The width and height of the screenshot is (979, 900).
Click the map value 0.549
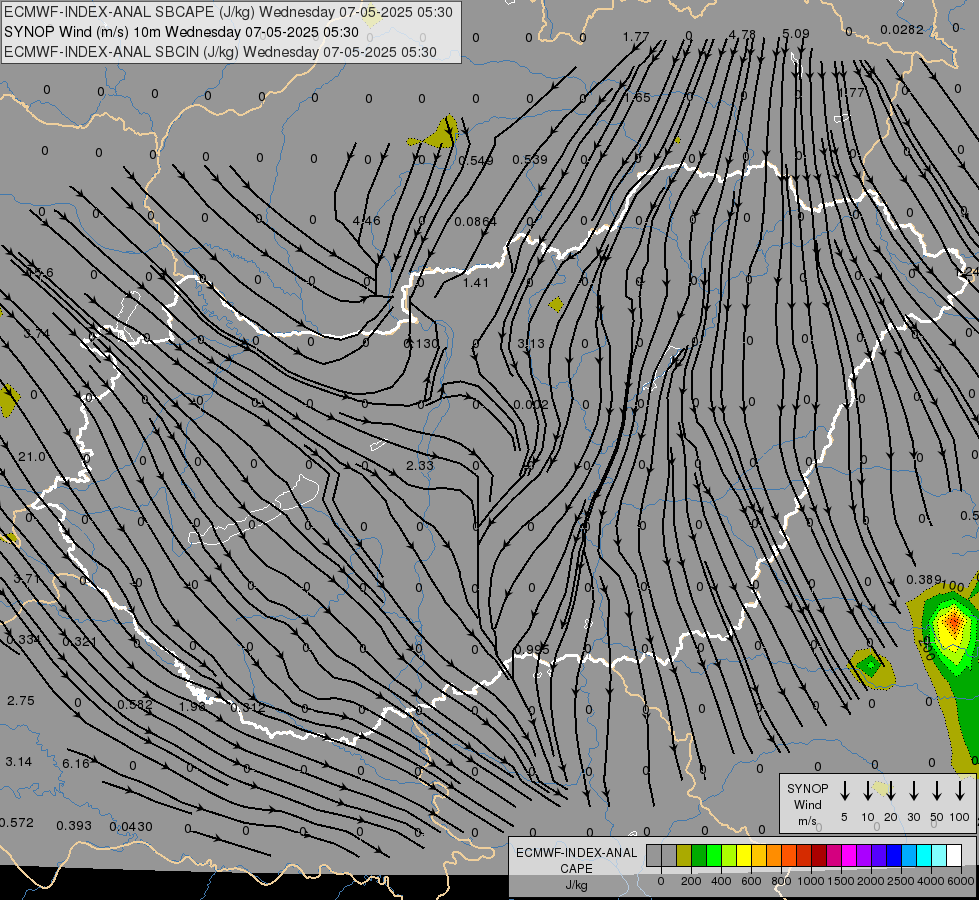point(476,161)
